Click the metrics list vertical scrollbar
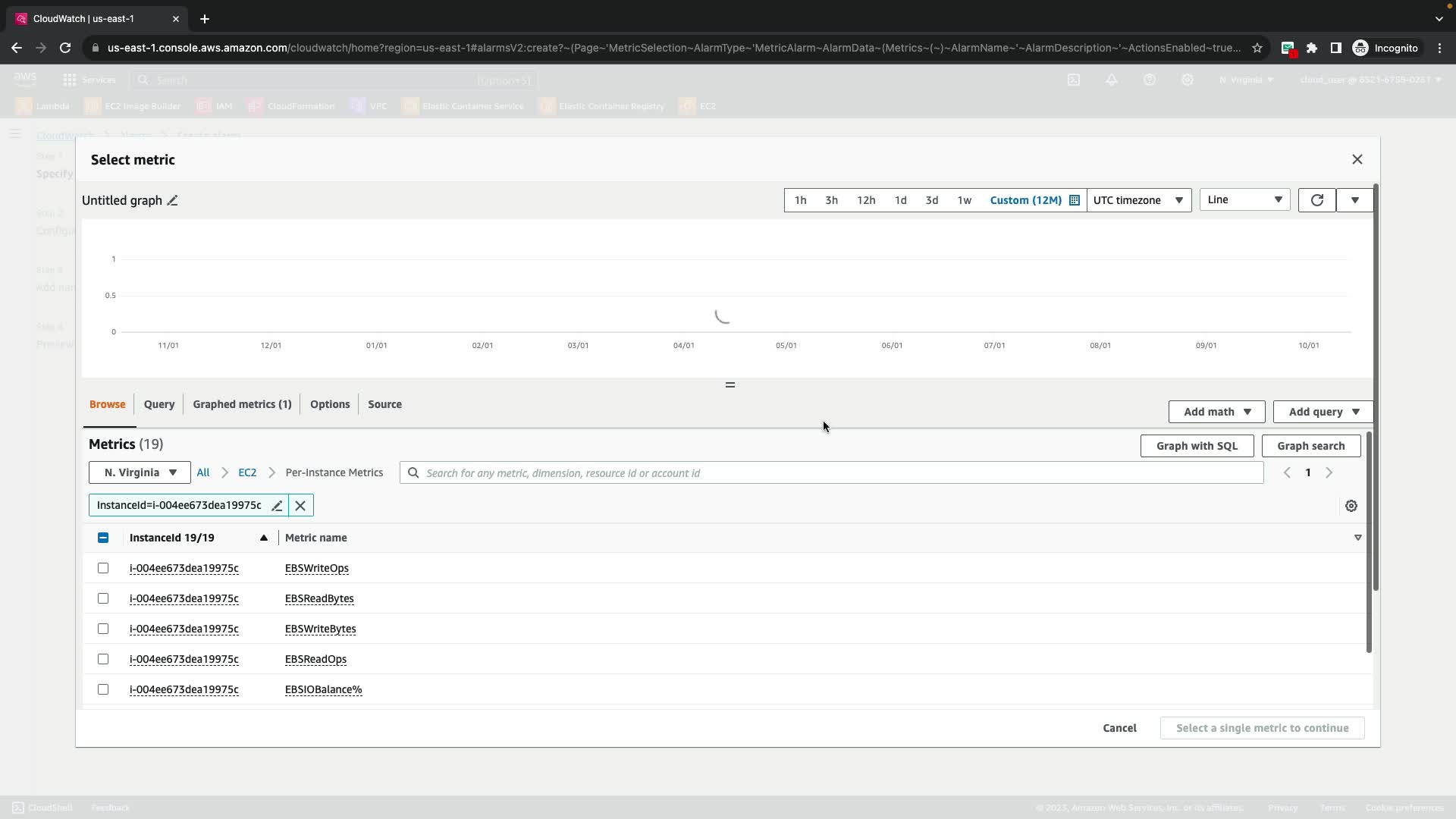1456x819 pixels. [x=1369, y=542]
